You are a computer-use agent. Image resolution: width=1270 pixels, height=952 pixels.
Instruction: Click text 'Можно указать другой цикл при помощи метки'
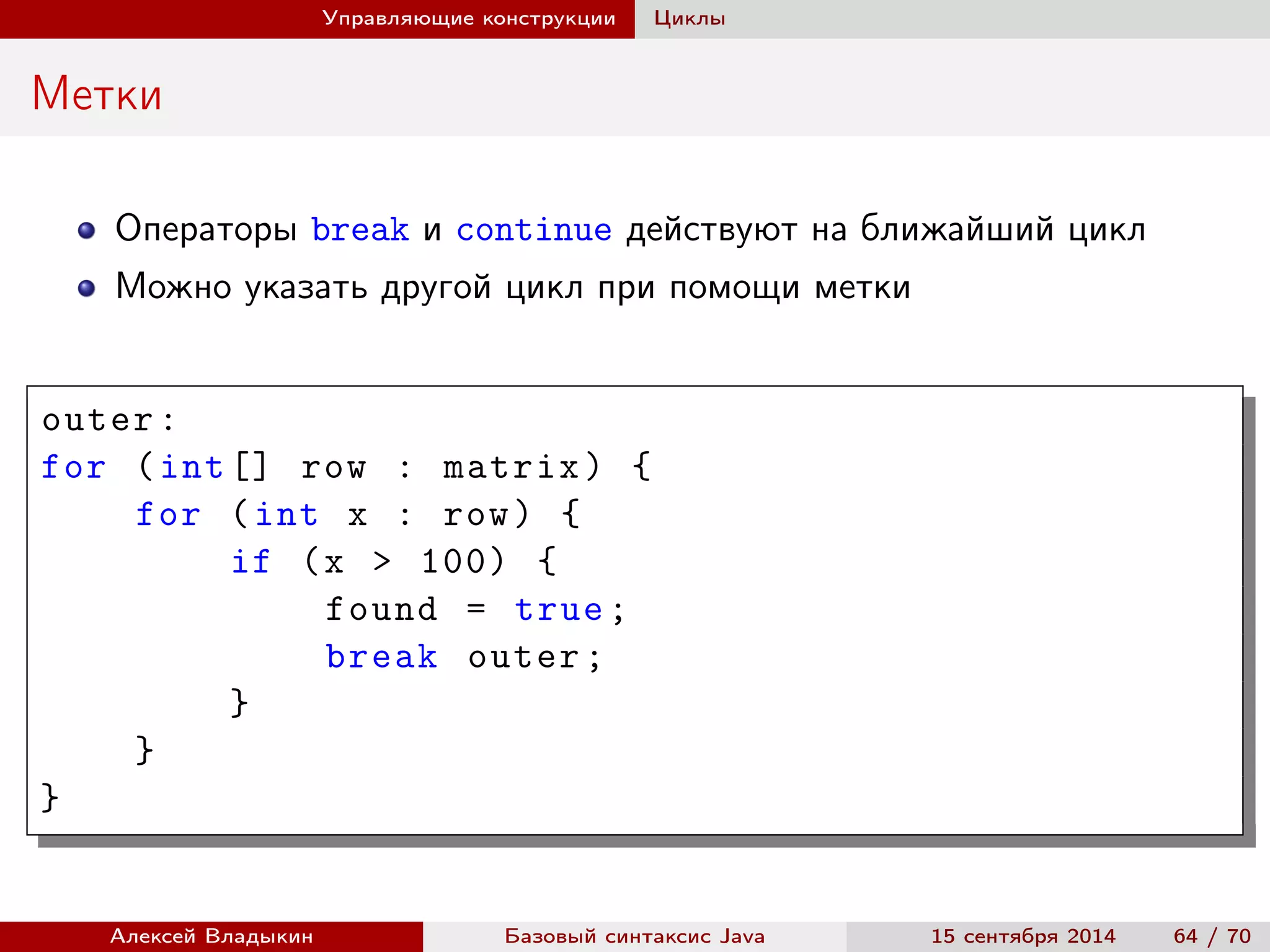(x=513, y=288)
